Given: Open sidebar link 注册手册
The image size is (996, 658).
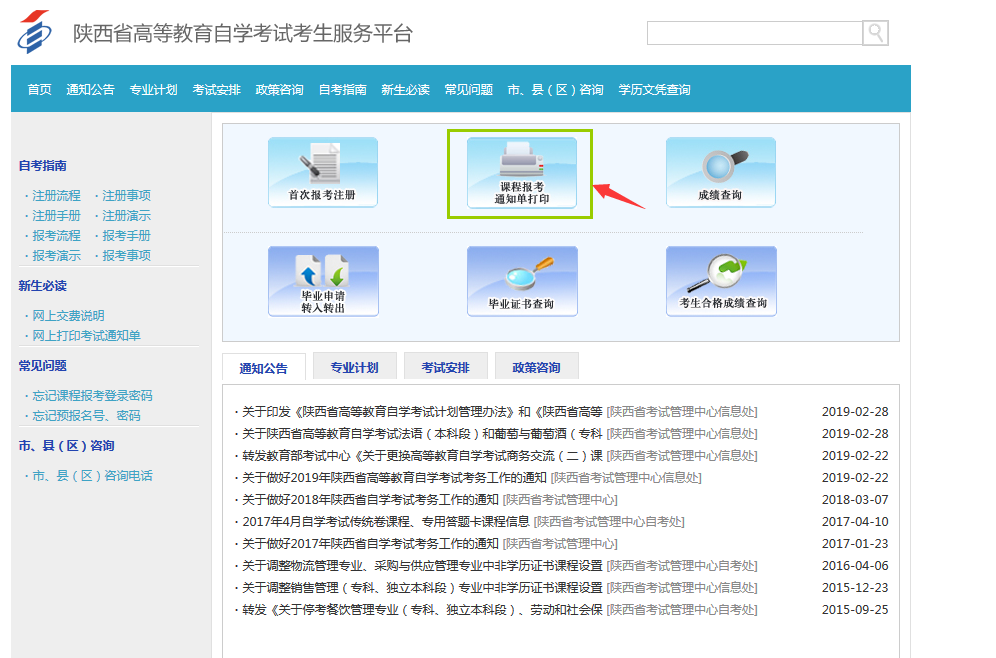Looking at the screenshot, I should tap(56, 216).
